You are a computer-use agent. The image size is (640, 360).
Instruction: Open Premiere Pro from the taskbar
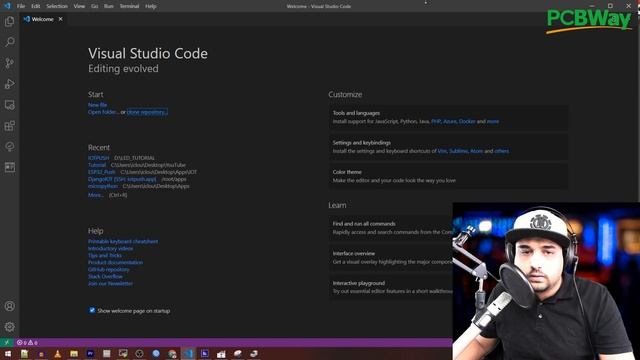point(90,353)
